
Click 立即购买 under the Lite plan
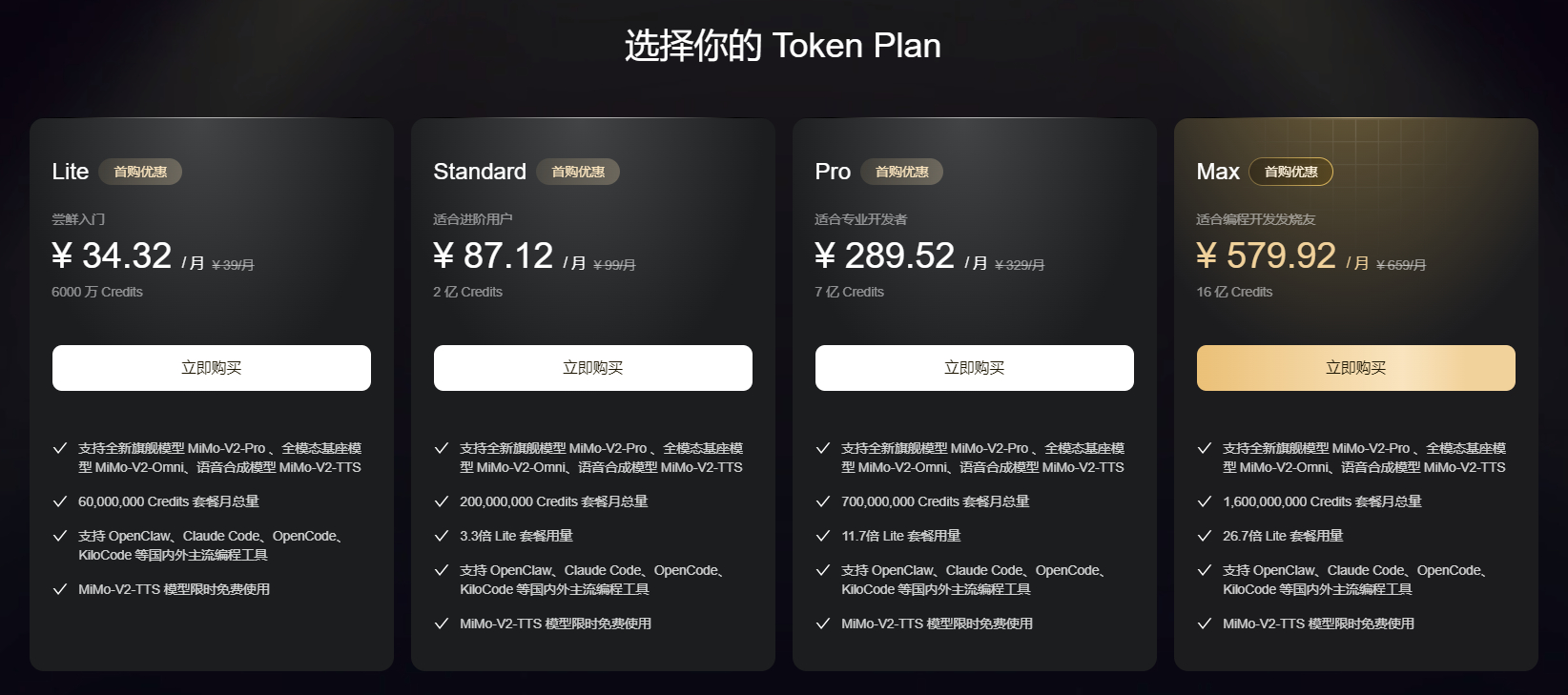[212, 367]
